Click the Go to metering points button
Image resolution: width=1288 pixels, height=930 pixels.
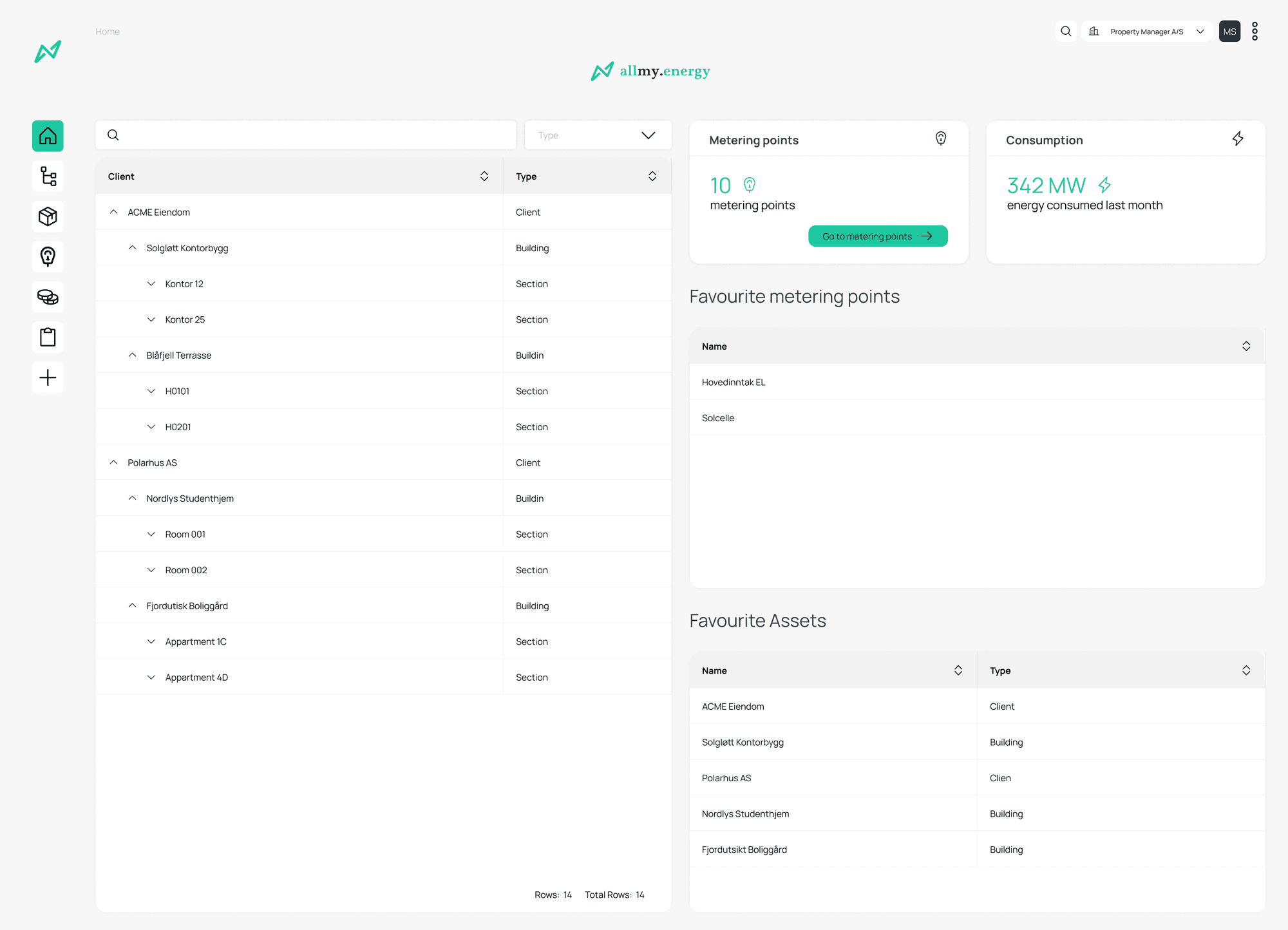tap(878, 236)
